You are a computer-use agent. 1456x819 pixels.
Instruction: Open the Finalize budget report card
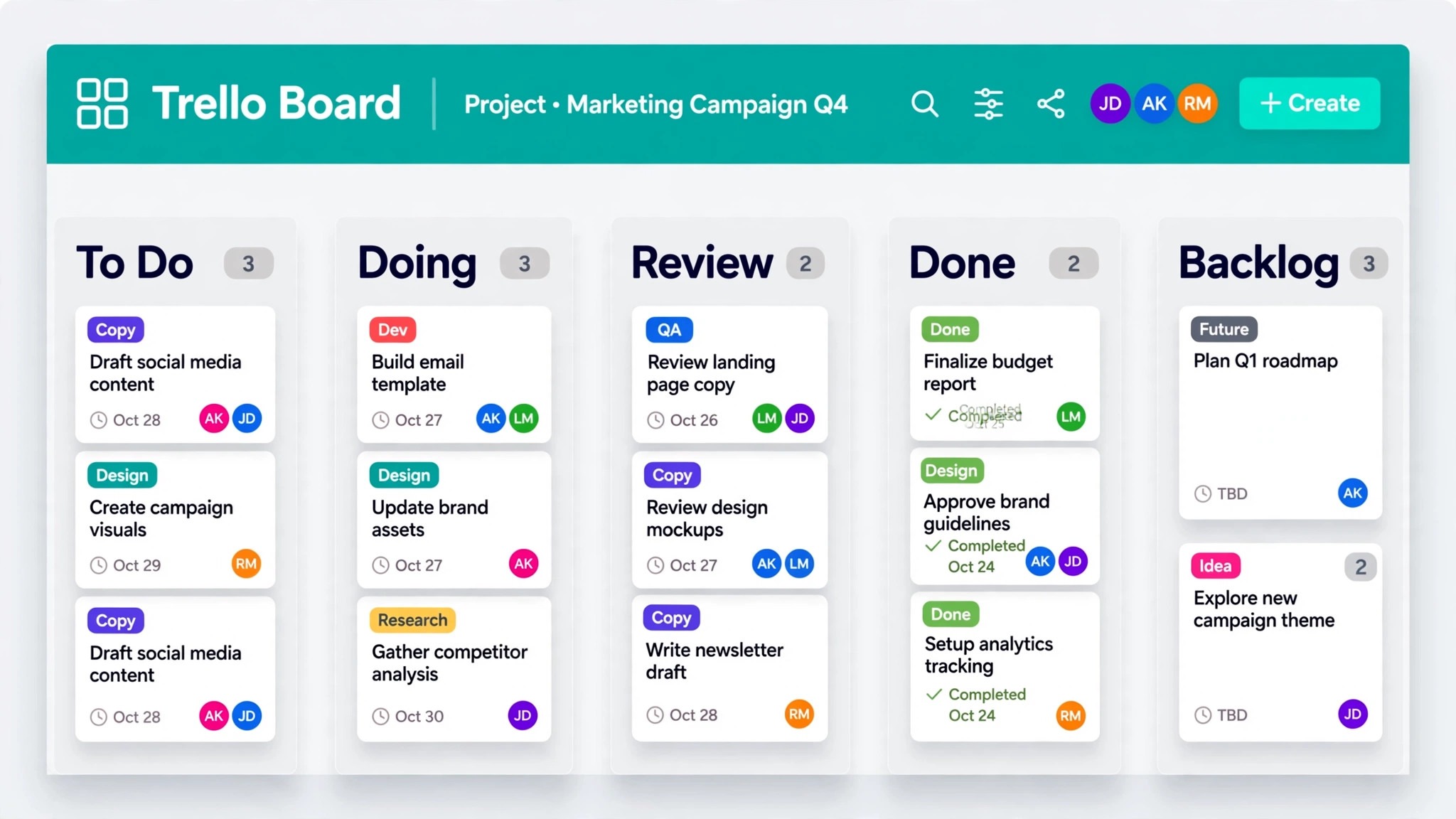(x=1005, y=373)
